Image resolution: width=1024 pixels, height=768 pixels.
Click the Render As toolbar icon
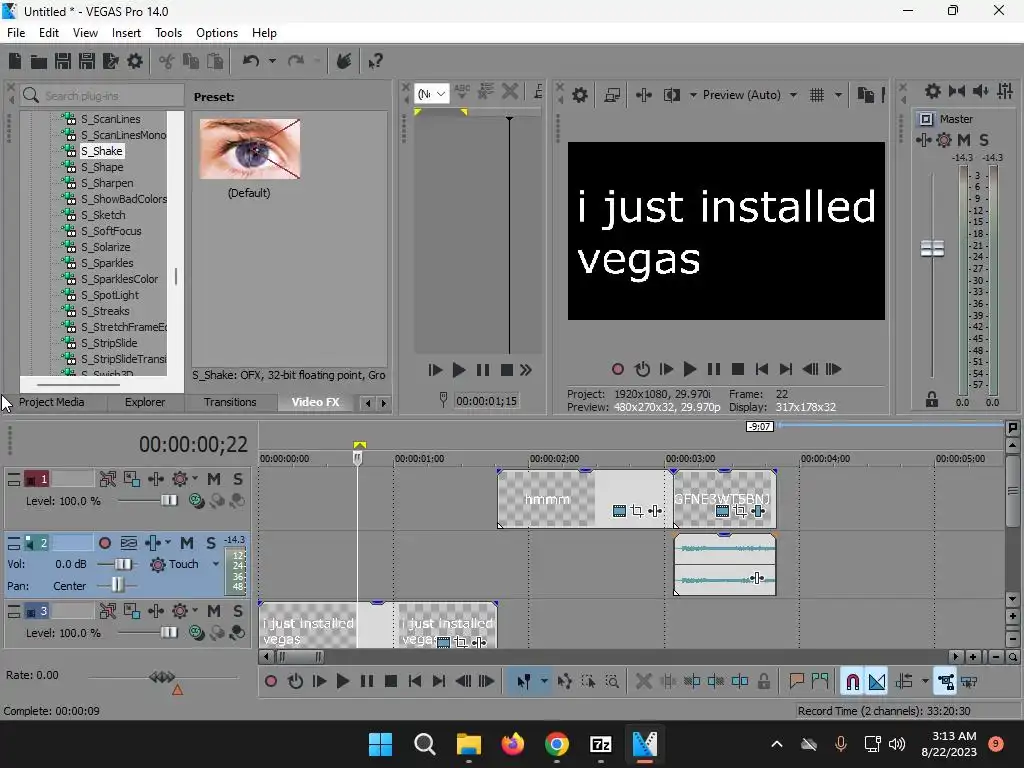111,61
